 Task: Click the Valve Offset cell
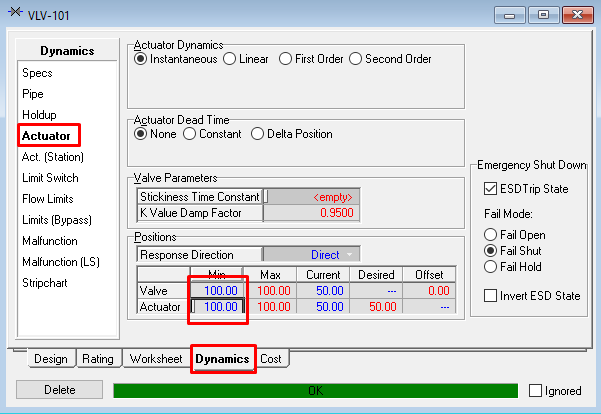click(x=429, y=291)
